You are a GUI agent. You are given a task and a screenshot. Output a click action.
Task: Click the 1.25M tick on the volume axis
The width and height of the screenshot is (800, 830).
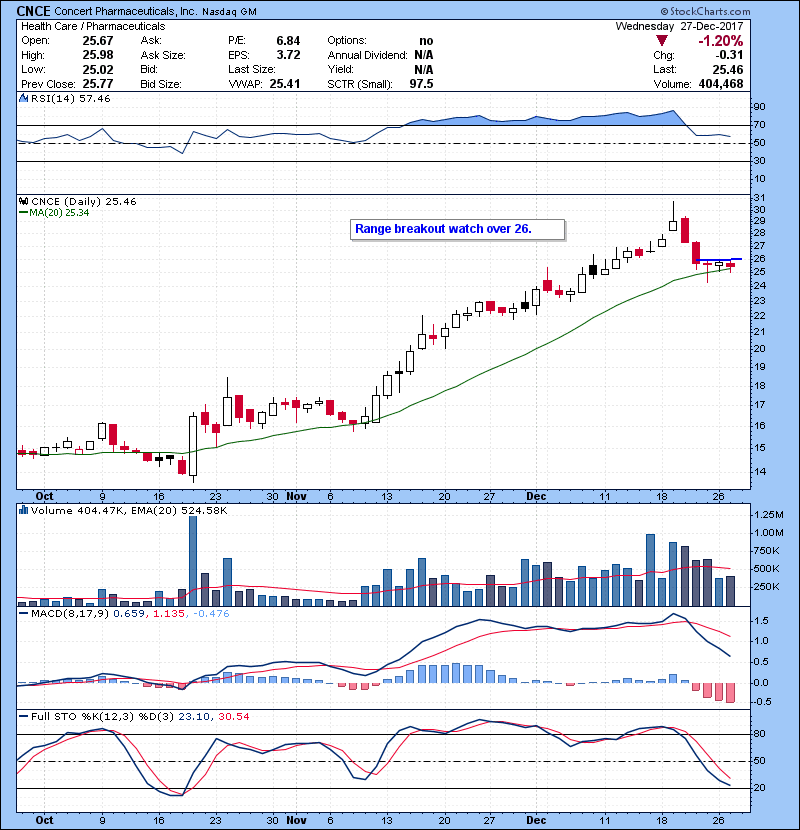(769, 515)
